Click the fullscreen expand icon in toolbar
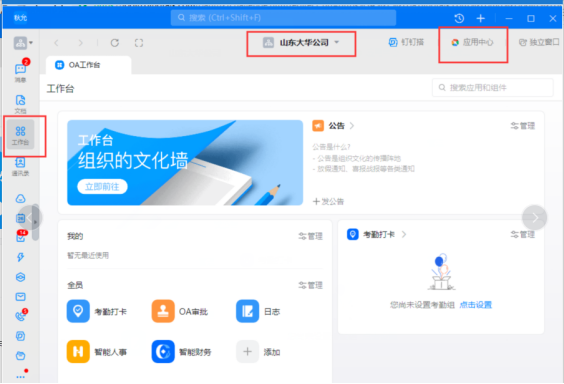Viewport: 564px width, 384px height. click(x=139, y=43)
